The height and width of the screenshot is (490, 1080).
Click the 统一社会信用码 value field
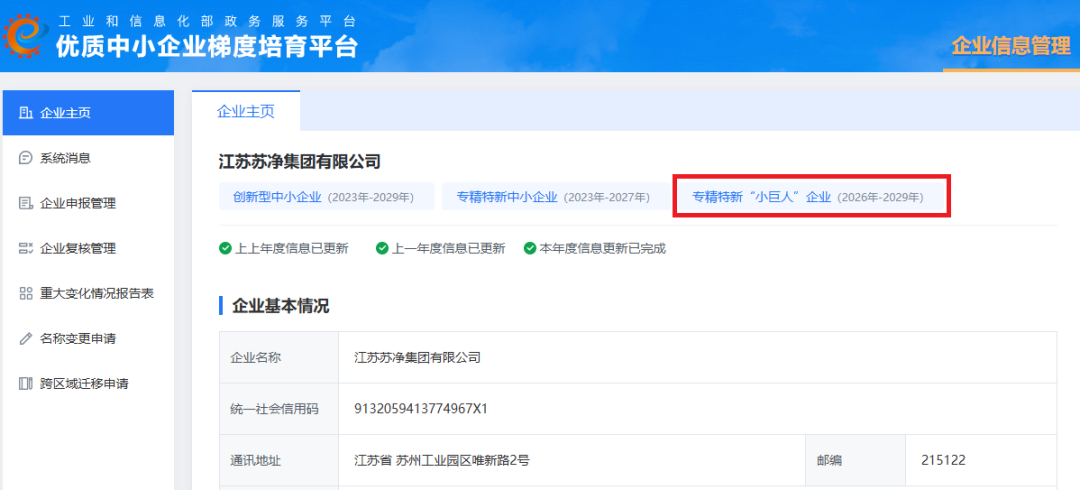pyautogui.click(x=697, y=409)
